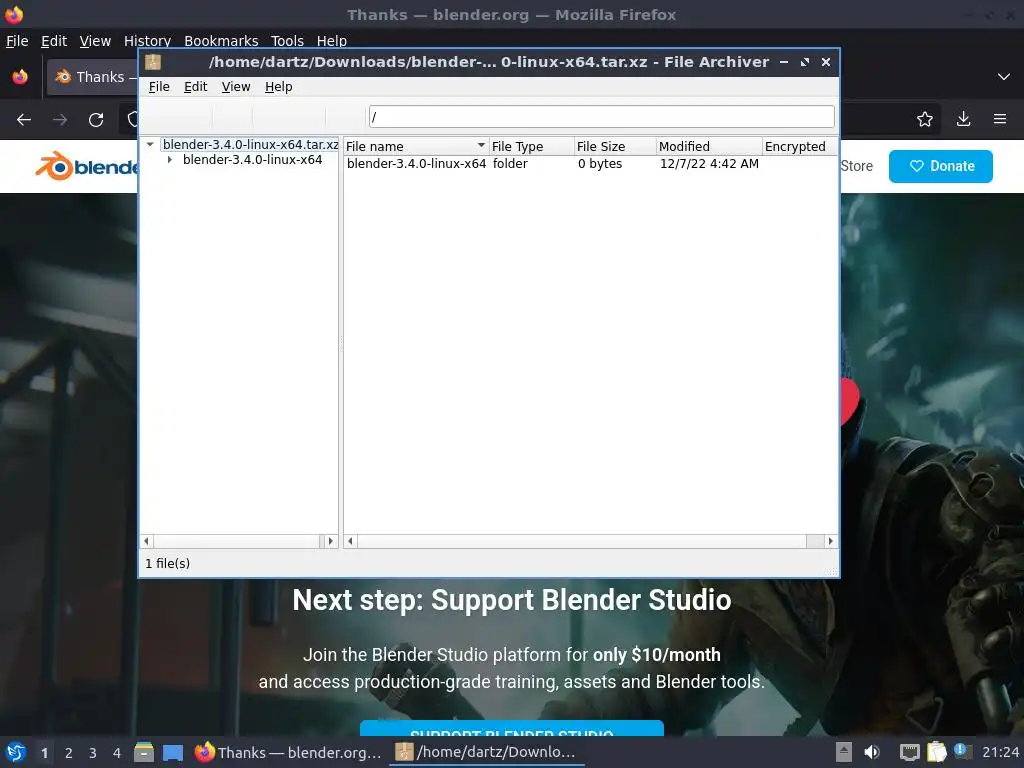Sort by File Size column header
The width and height of the screenshot is (1024, 768).
click(x=615, y=146)
